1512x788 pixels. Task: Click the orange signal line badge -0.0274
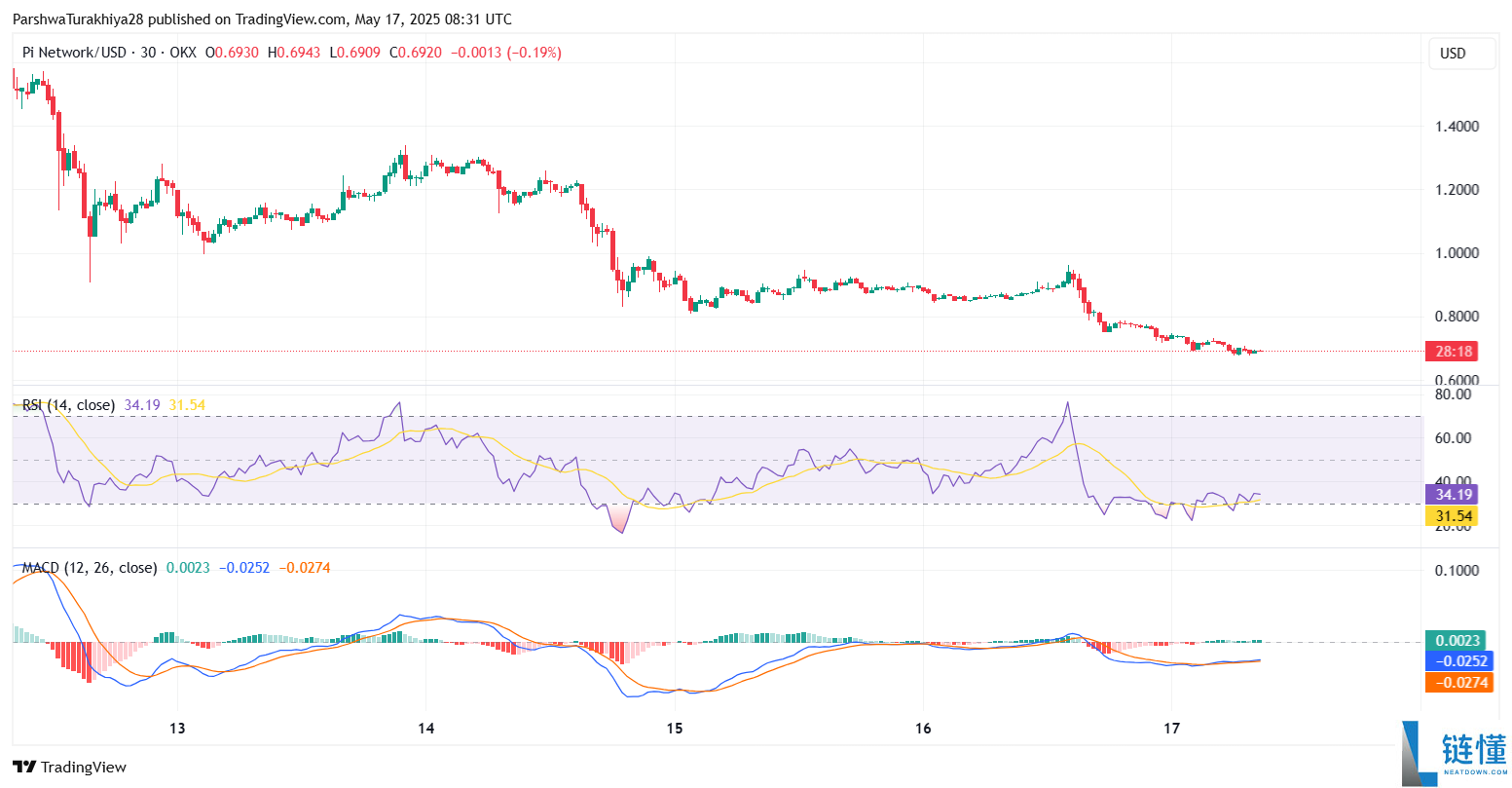pyautogui.click(x=1457, y=683)
